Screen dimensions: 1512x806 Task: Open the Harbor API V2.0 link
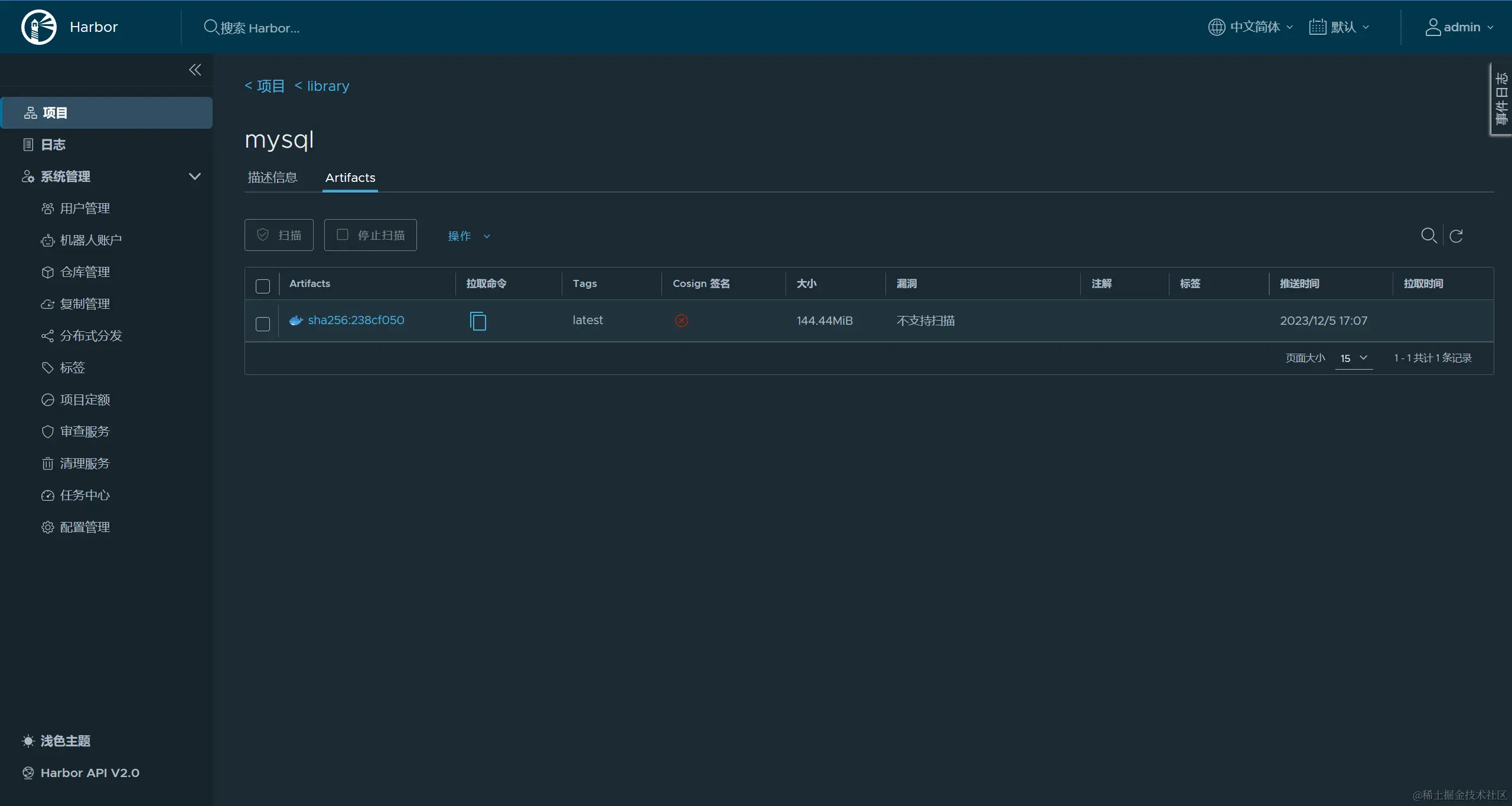(82, 773)
